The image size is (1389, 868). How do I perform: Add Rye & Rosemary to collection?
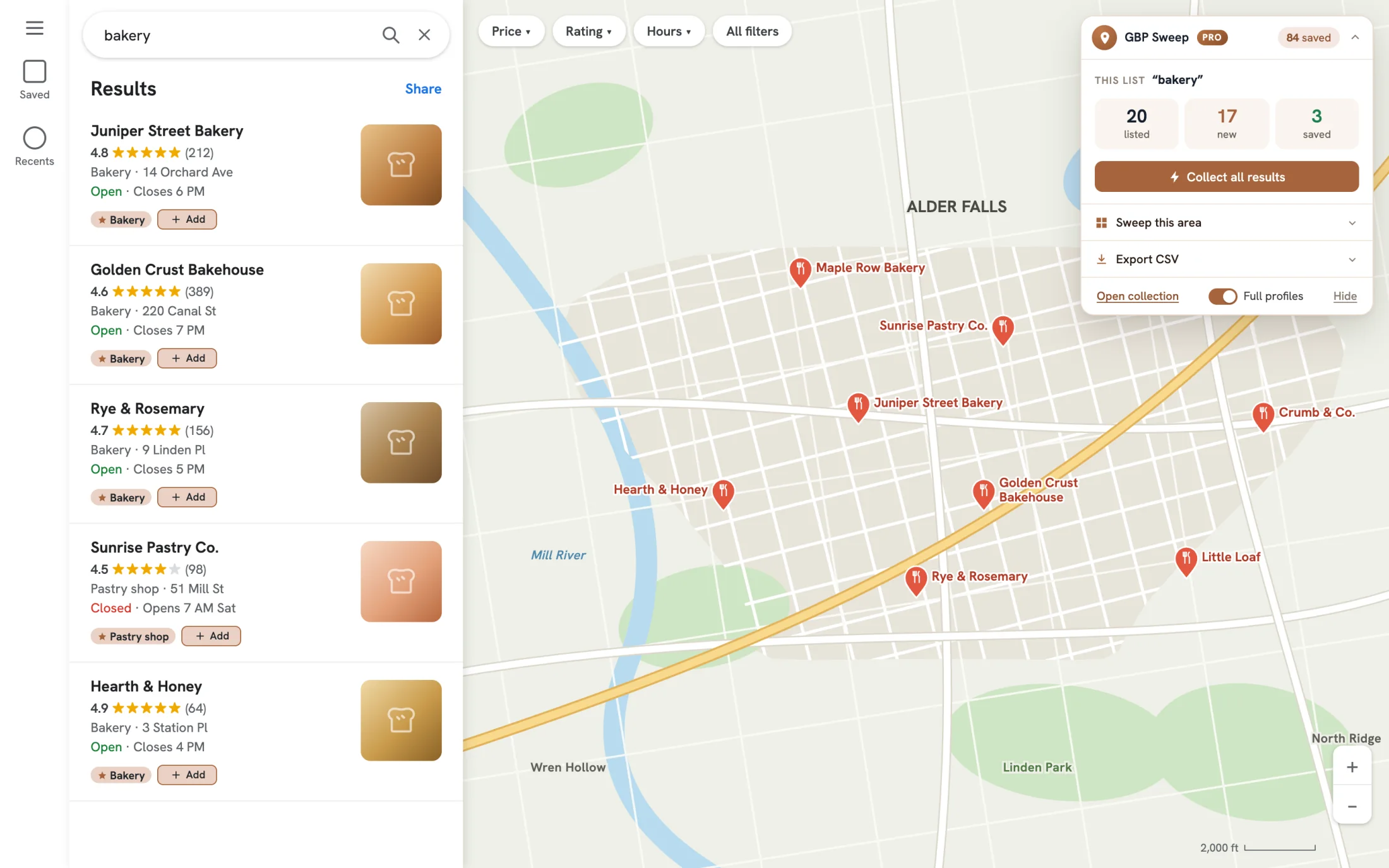point(187,497)
